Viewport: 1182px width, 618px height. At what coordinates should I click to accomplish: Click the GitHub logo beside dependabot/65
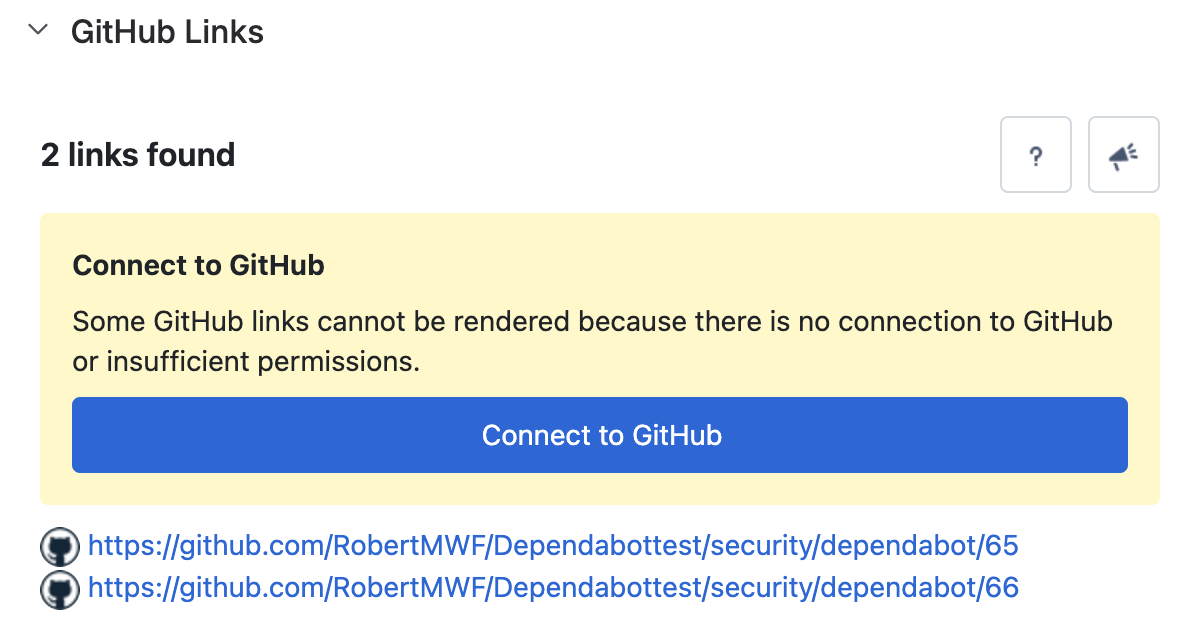pyautogui.click(x=60, y=546)
